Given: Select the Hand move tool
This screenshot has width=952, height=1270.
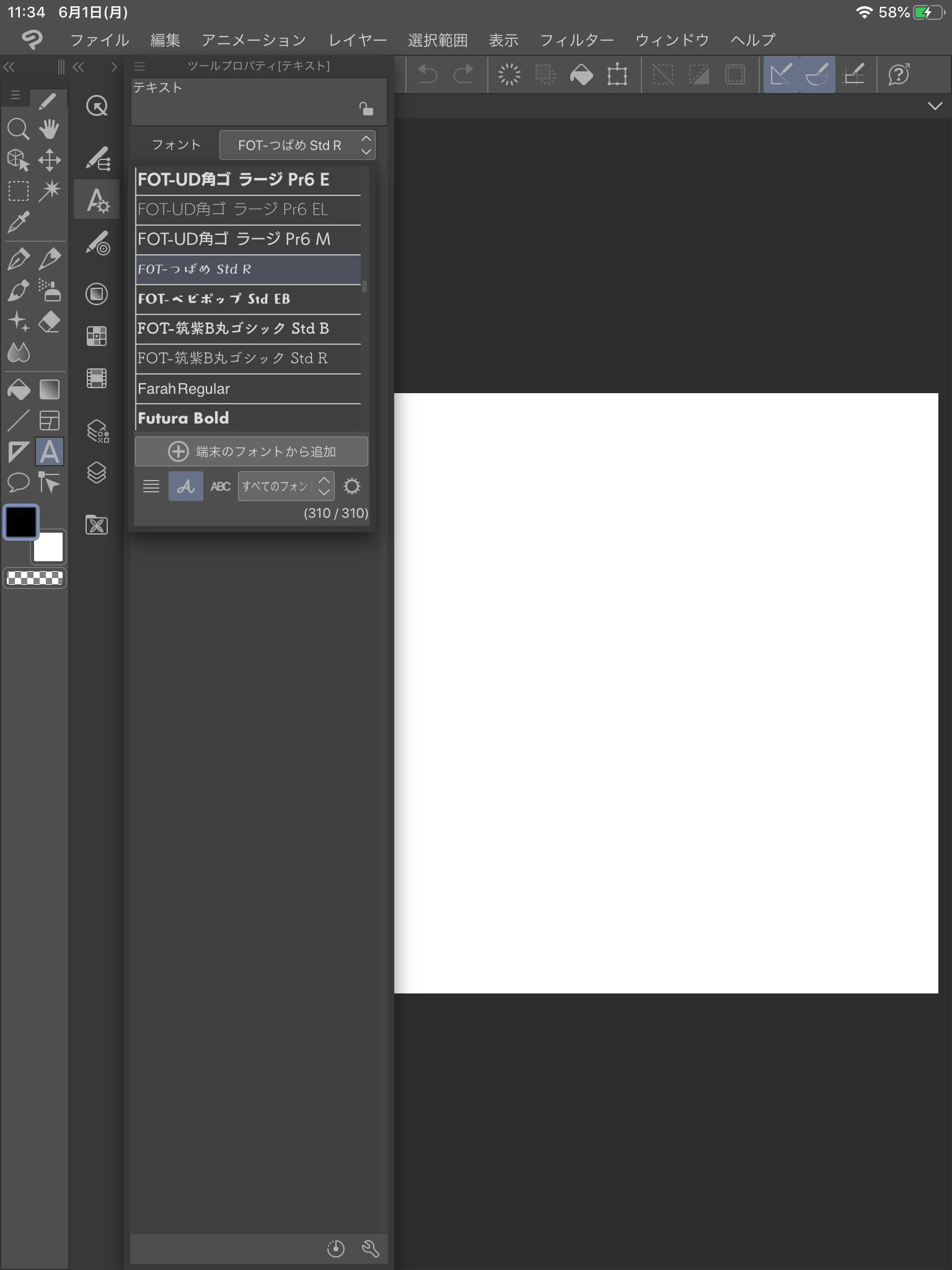Looking at the screenshot, I should 50,128.
